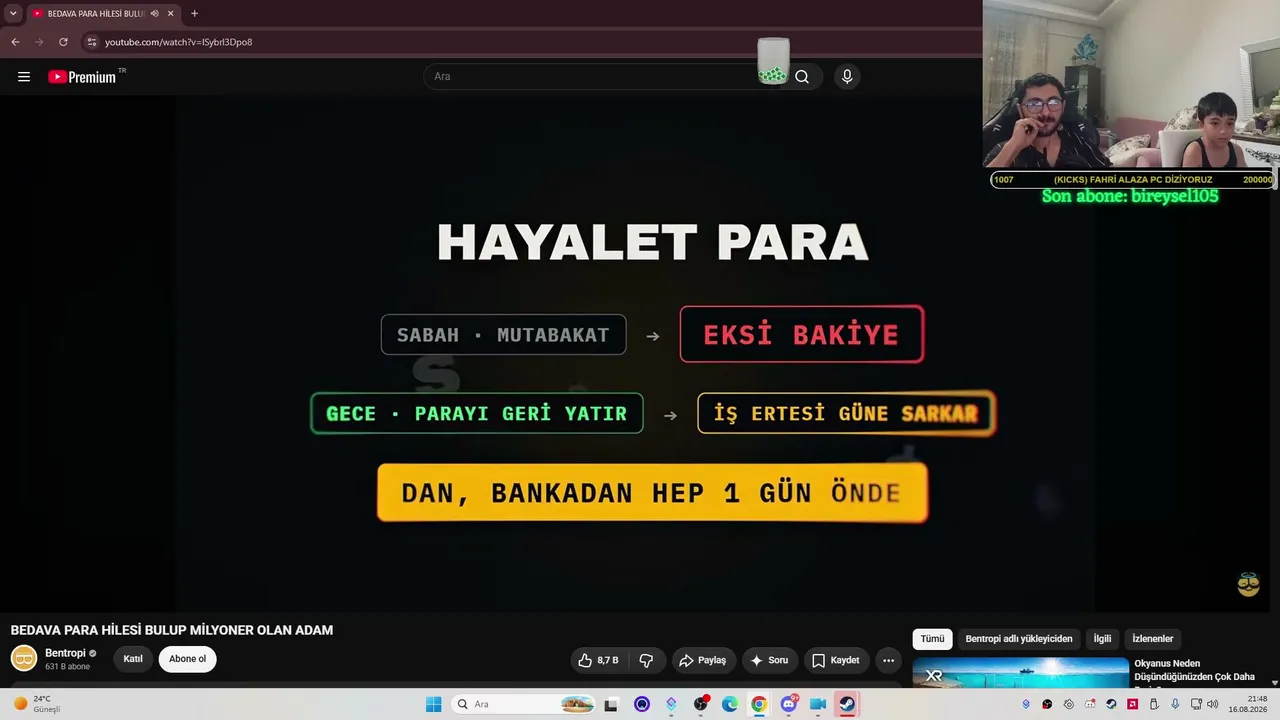This screenshot has width=1280, height=720.
Task: Mute the tab via speaker icon
Action: (155, 14)
